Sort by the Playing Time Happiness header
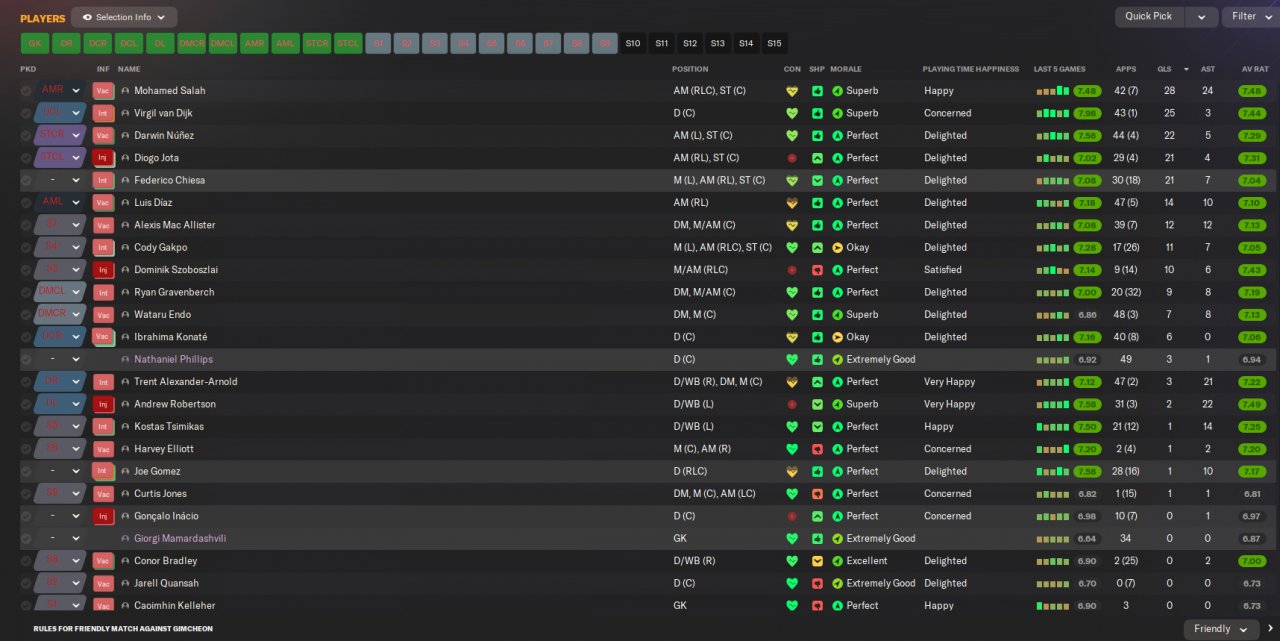1280x641 pixels. pyautogui.click(x=970, y=69)
